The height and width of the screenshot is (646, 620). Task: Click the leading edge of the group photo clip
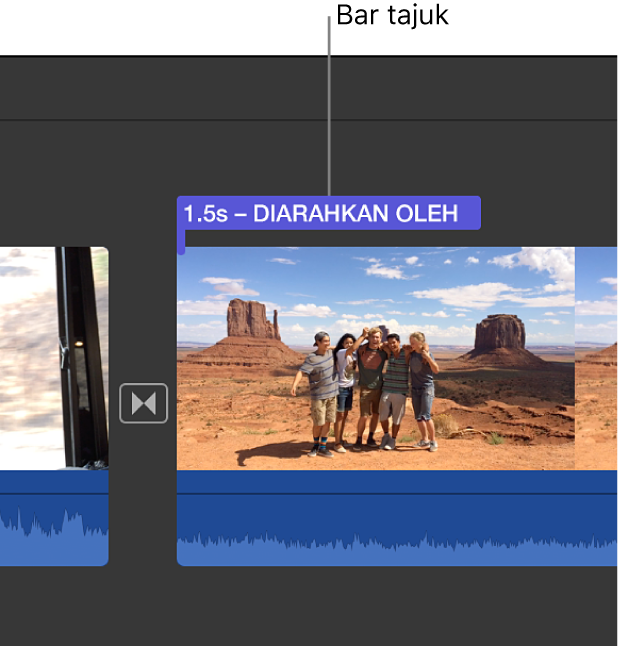pos(178,406)
